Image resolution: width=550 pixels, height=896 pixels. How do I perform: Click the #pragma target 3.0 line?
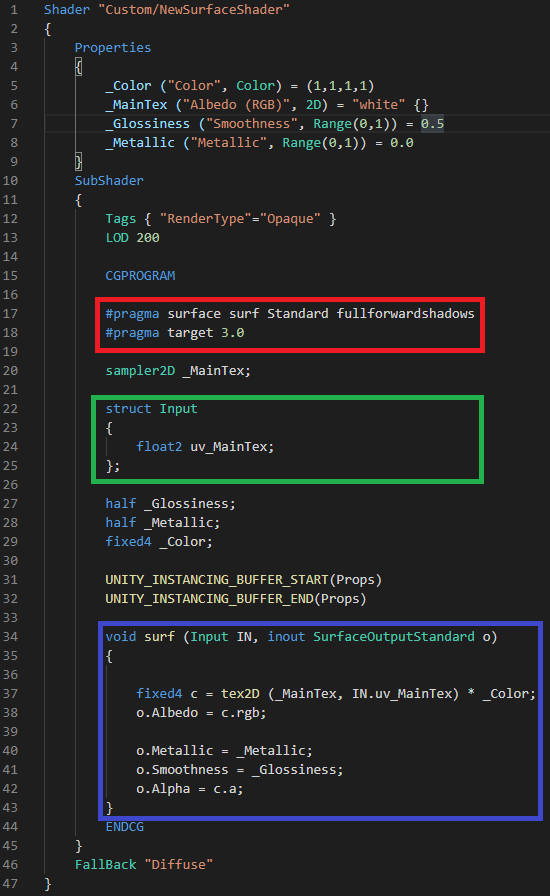tap(174, 333)
